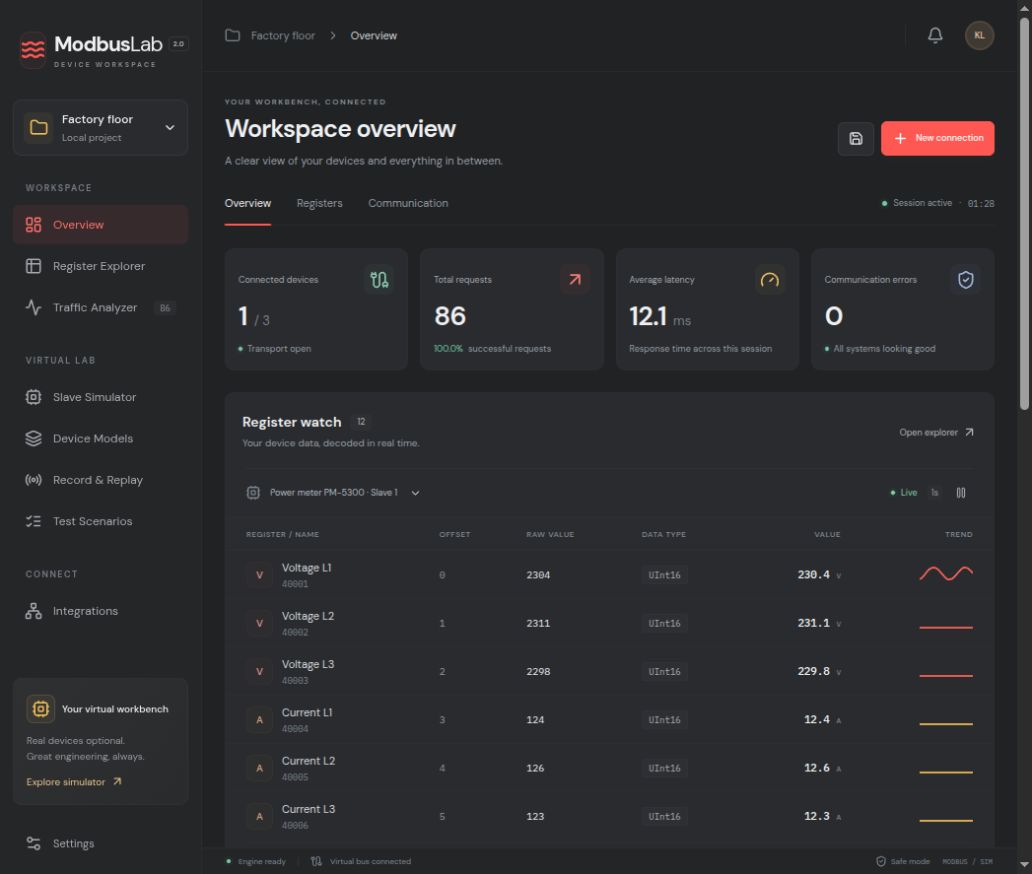Screen dimensions: 1032x874
Task: Click the save workspace icon button
Action: point(856,138)
